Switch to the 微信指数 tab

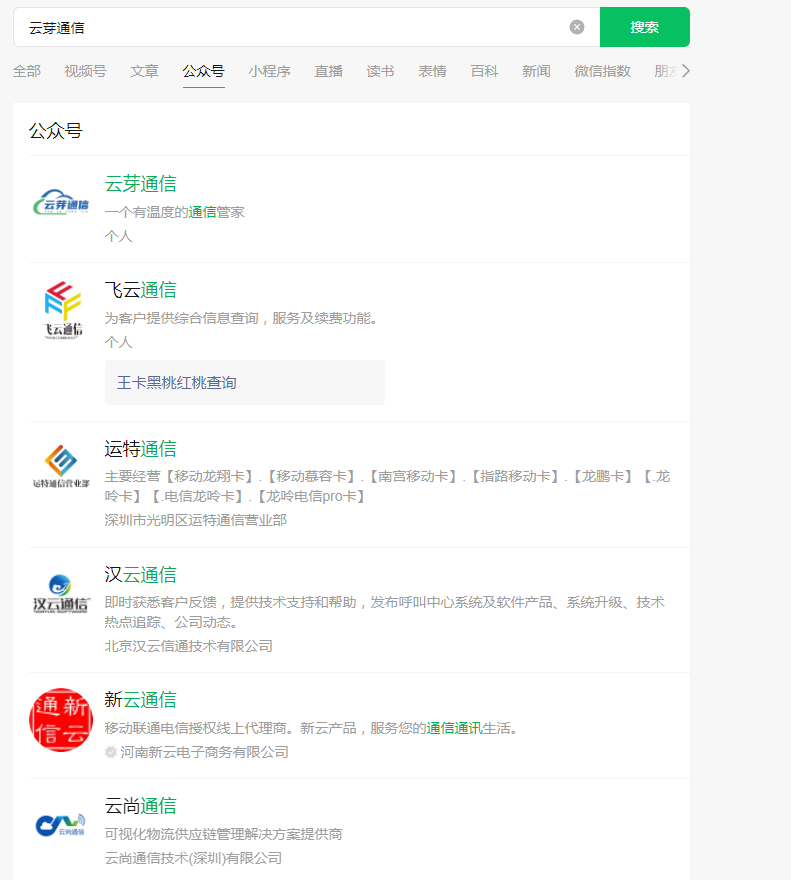(x=602, y=71)
